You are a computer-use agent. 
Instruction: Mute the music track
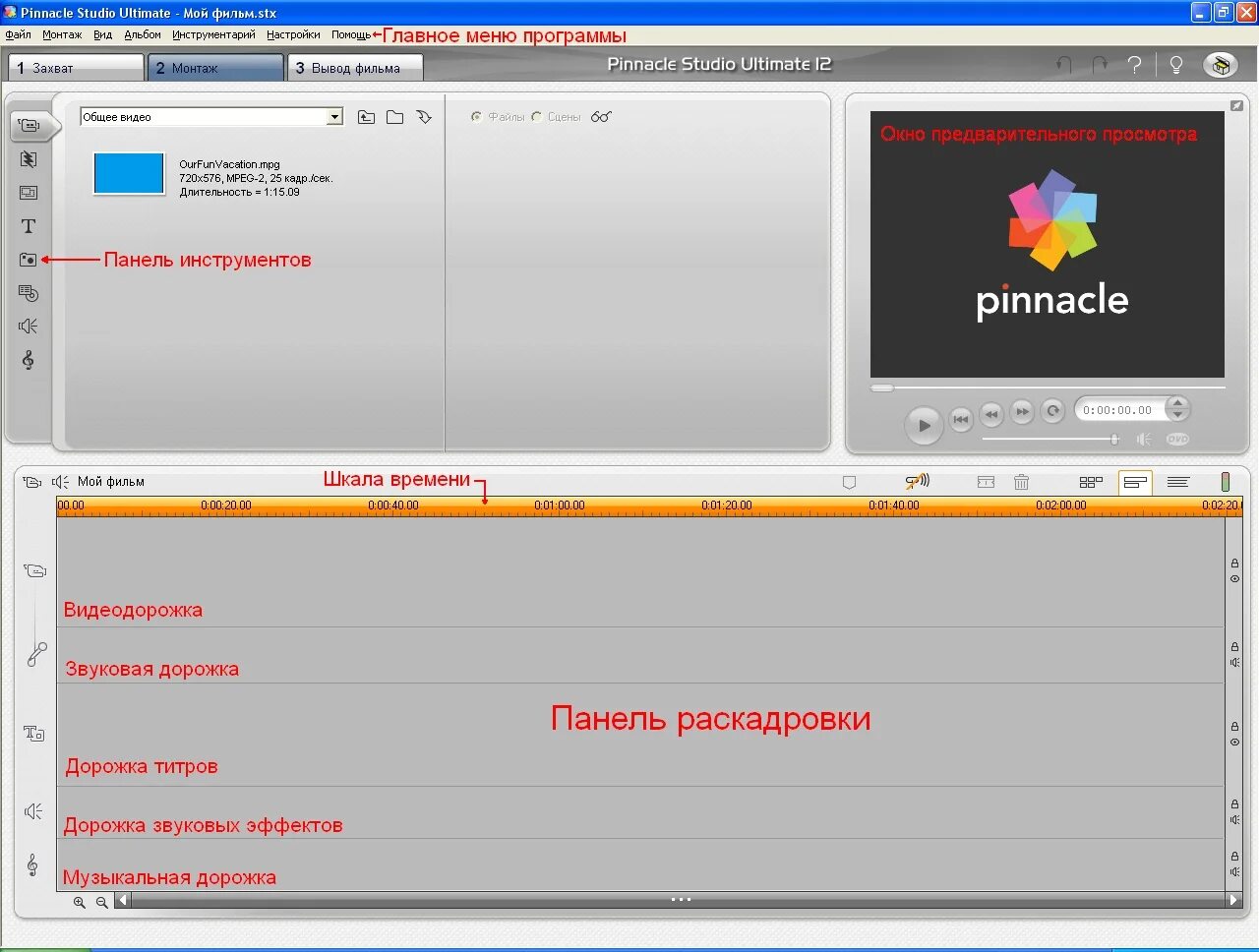[1234, 872]
